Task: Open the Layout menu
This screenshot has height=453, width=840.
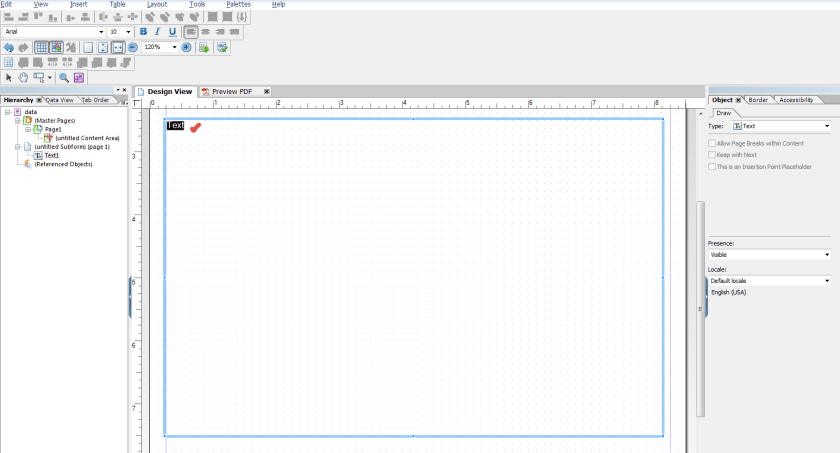Action: click(x=157, y=4)
